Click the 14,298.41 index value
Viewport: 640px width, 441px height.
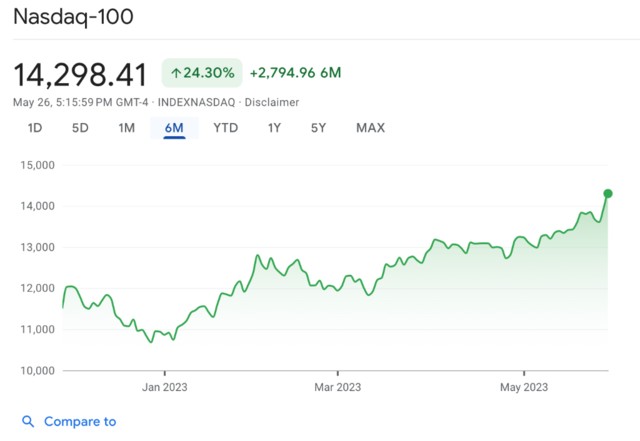coord(80,74)
